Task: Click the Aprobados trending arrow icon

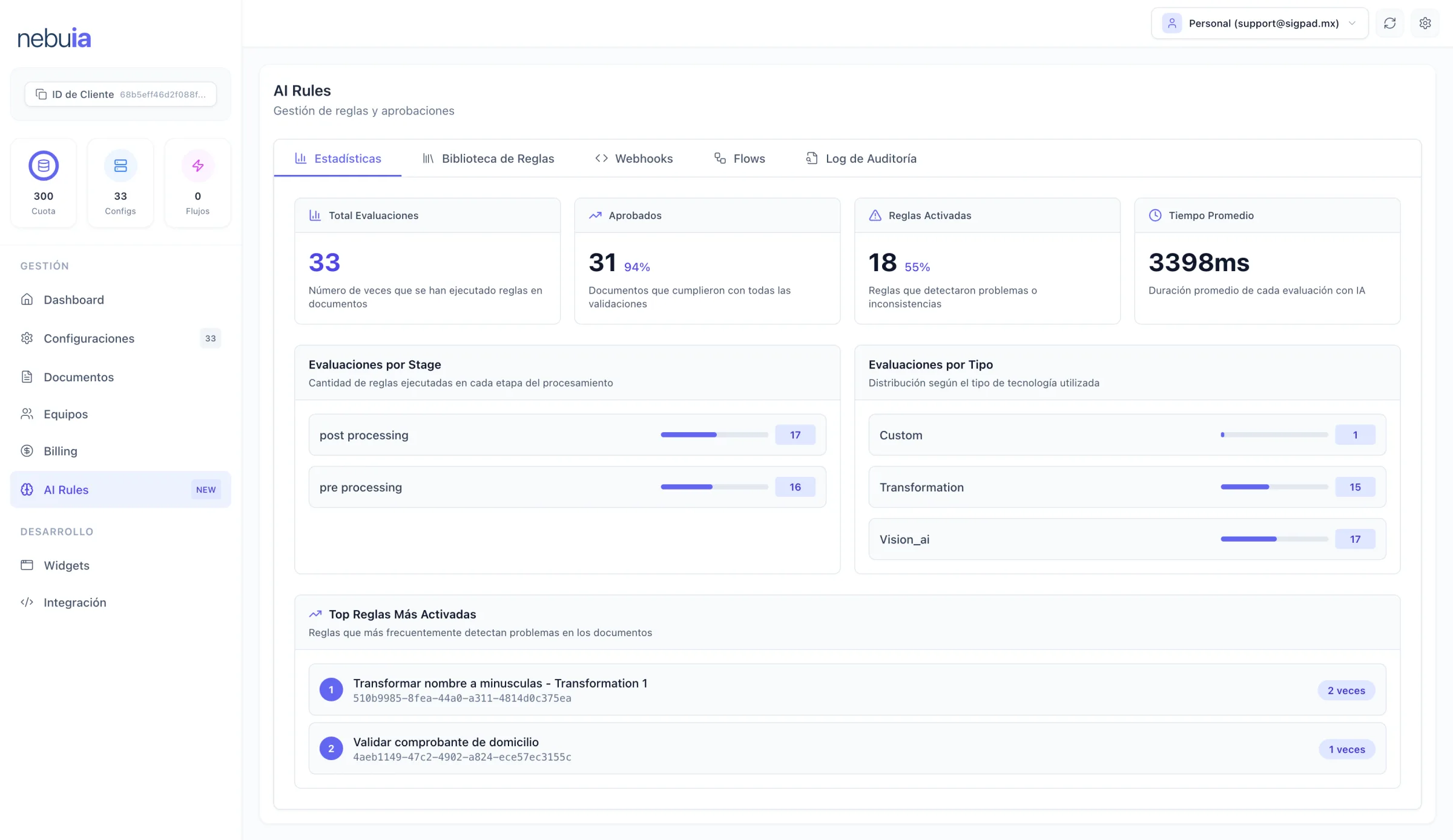Action: pos(595,215)
